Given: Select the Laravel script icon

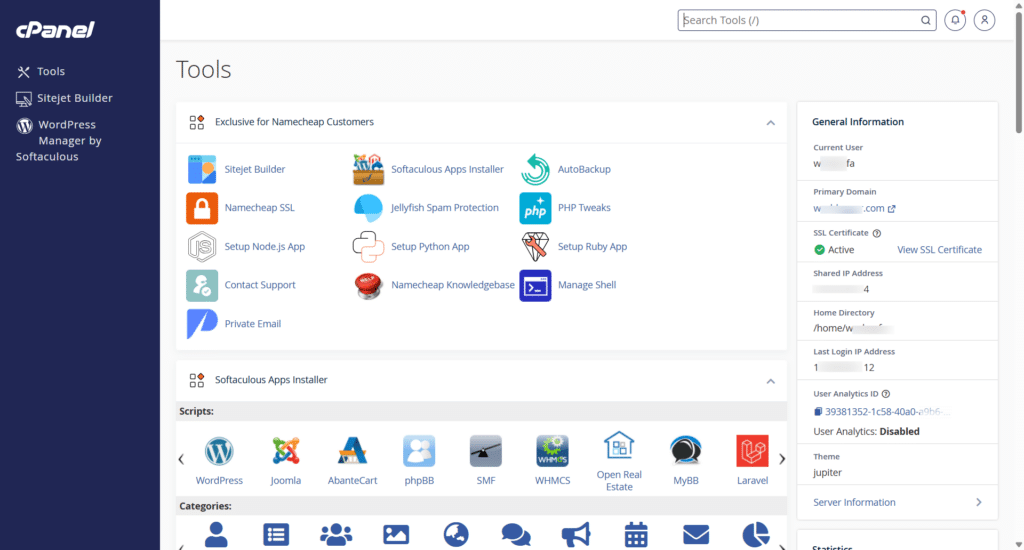Looking at the screenshot, I should [752, 451].
